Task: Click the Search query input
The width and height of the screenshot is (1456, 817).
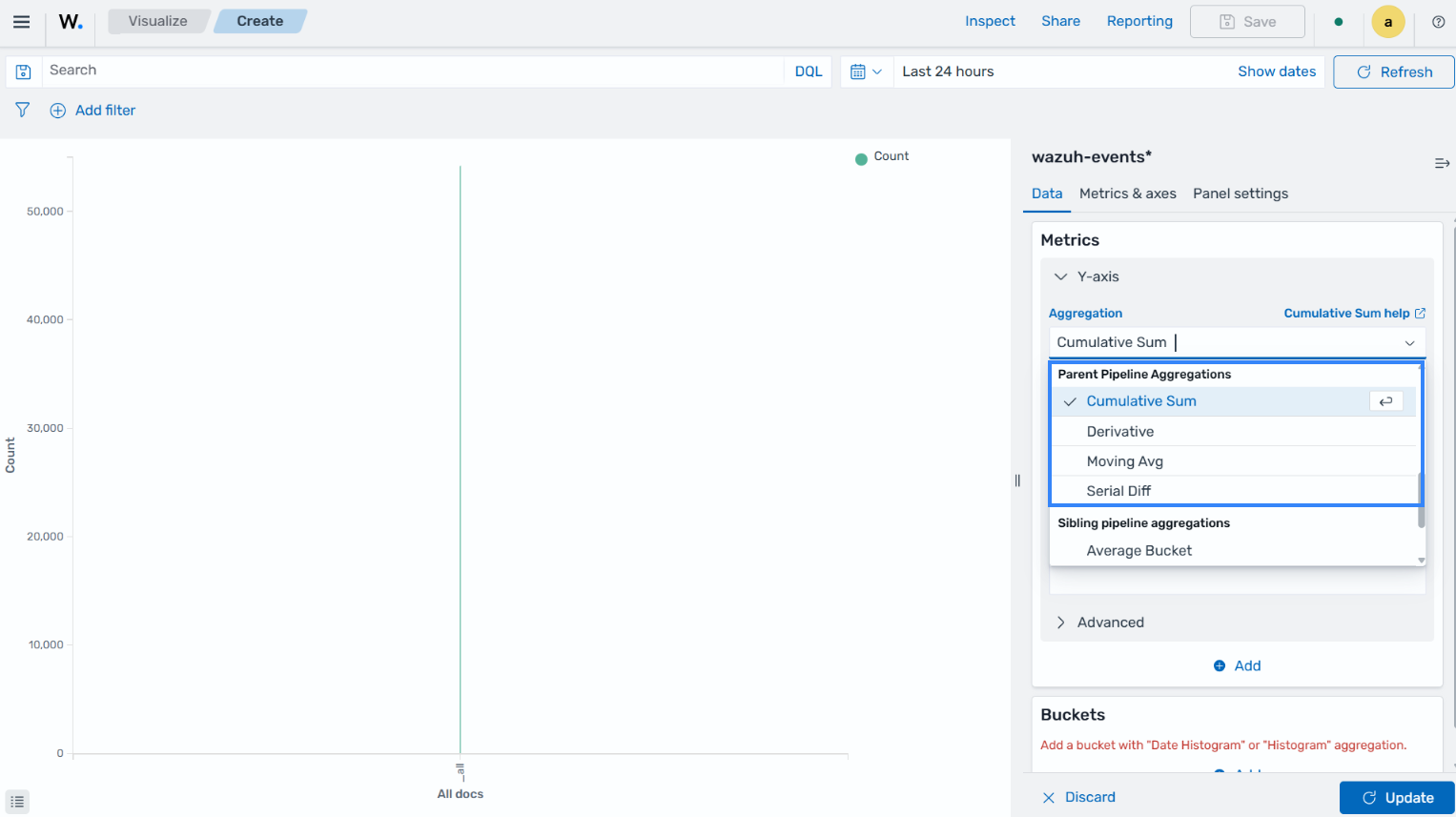Action: pyautogui.click(x=413, y=71)
